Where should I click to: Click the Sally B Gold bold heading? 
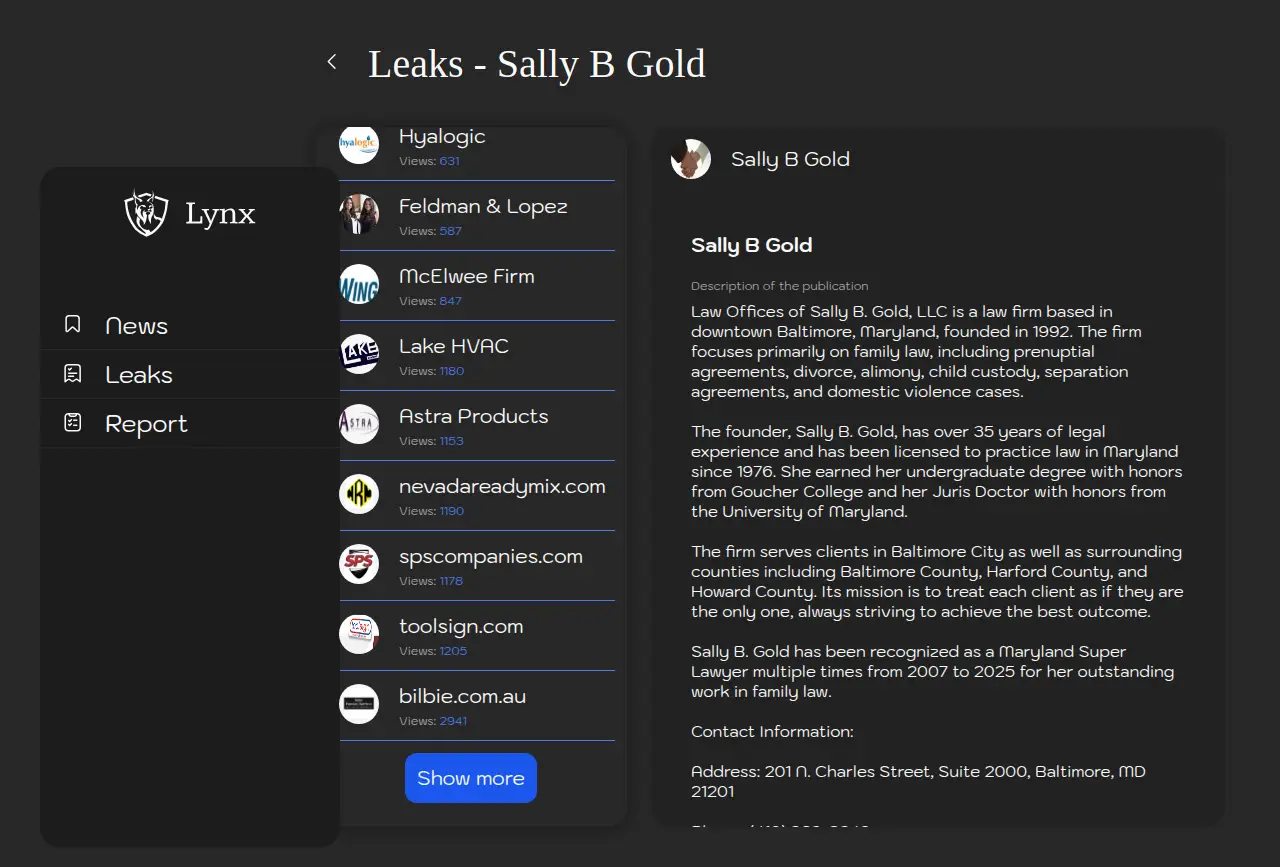click(751, 245)
